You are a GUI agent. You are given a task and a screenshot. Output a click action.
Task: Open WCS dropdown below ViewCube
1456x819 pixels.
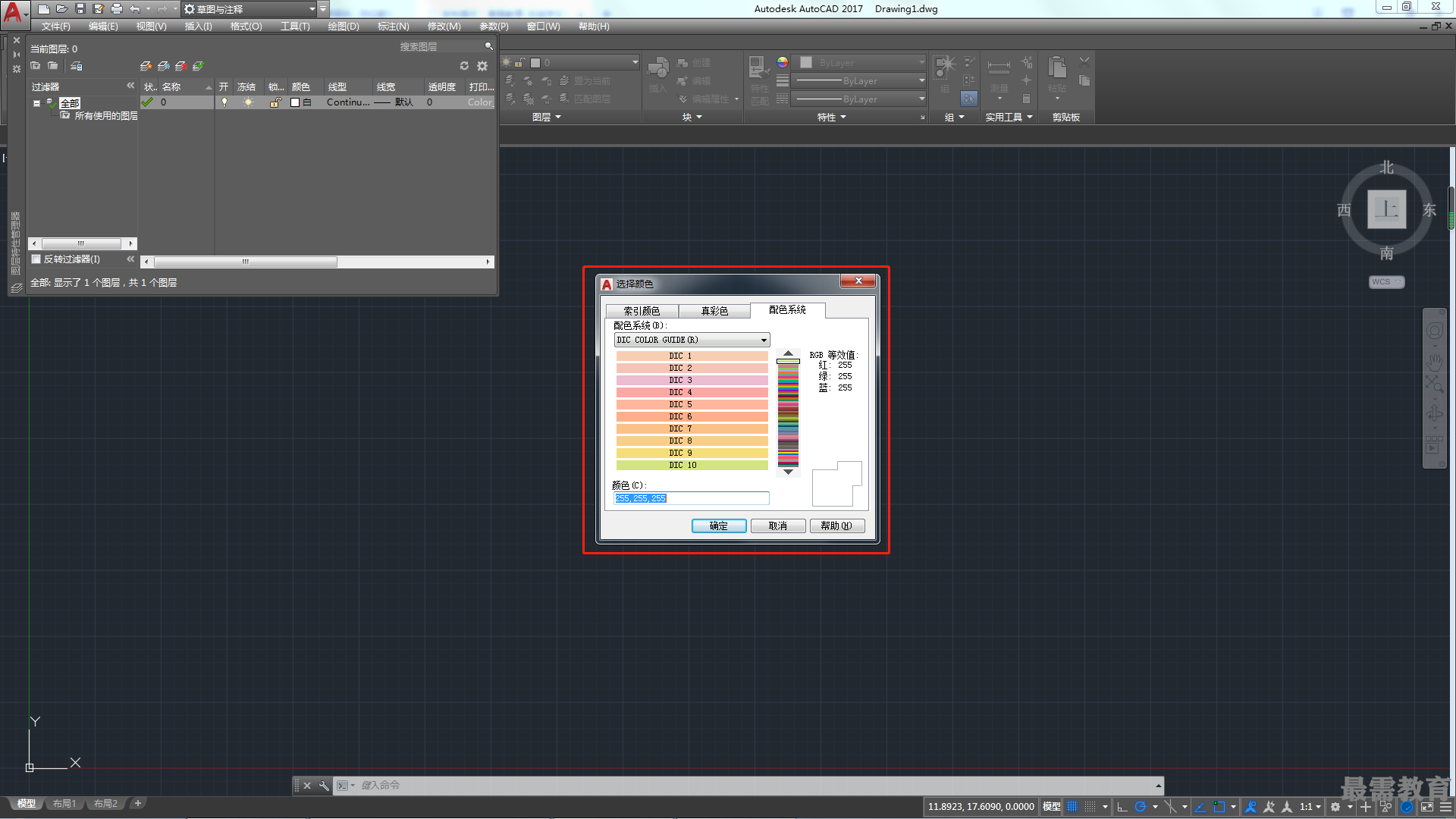point(1386,282)
